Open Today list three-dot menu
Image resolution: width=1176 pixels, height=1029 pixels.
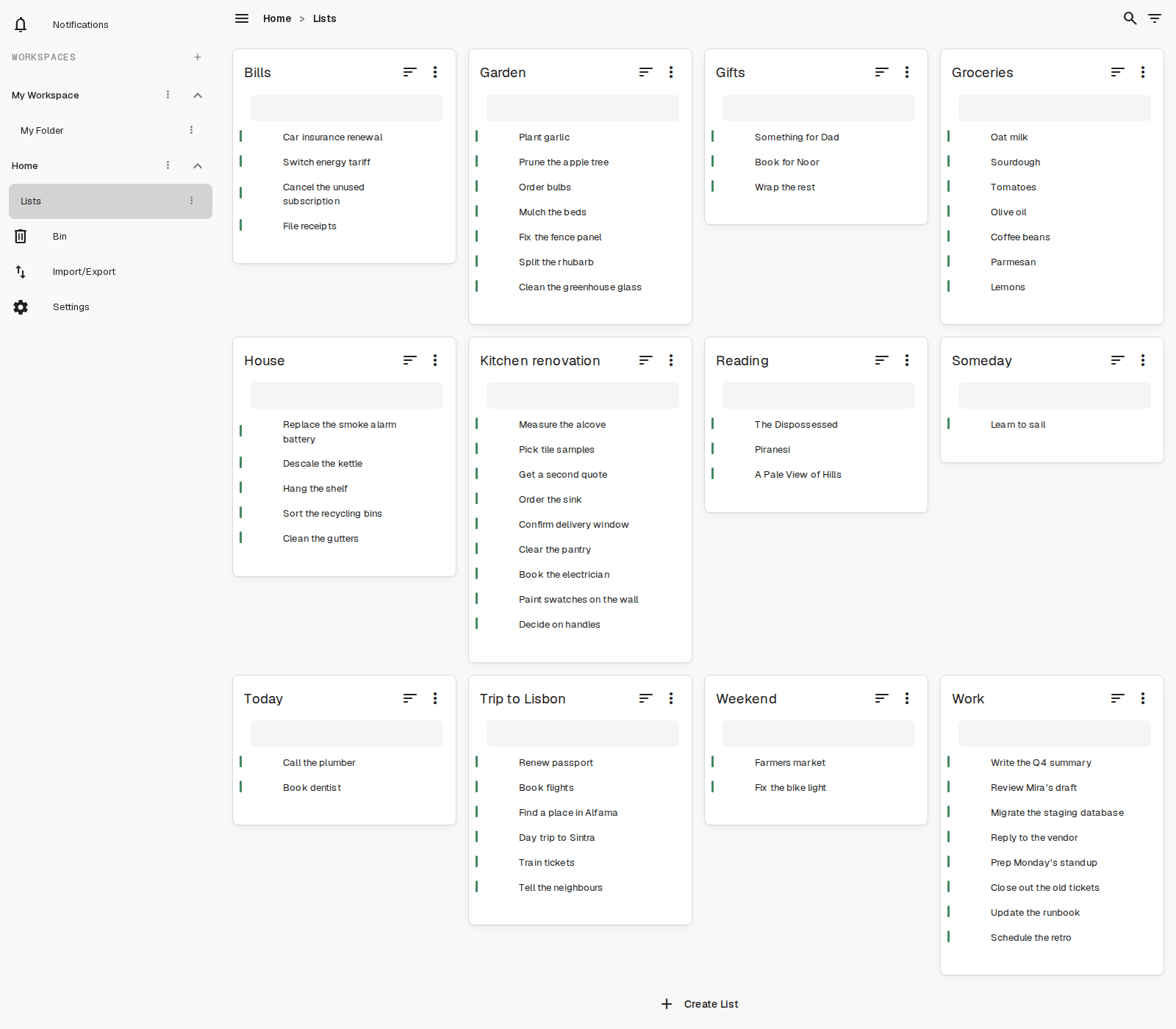(435, 698)
